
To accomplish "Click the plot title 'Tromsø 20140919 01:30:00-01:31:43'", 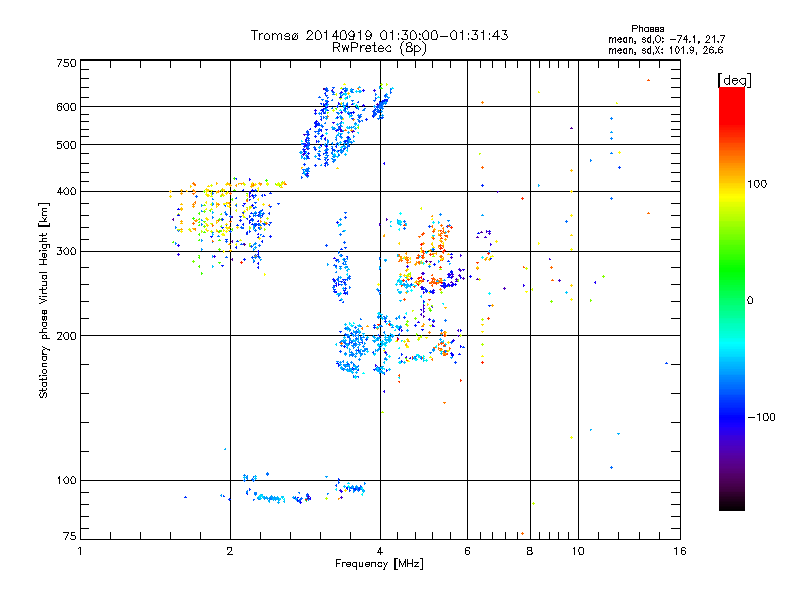I will (379, 35).
